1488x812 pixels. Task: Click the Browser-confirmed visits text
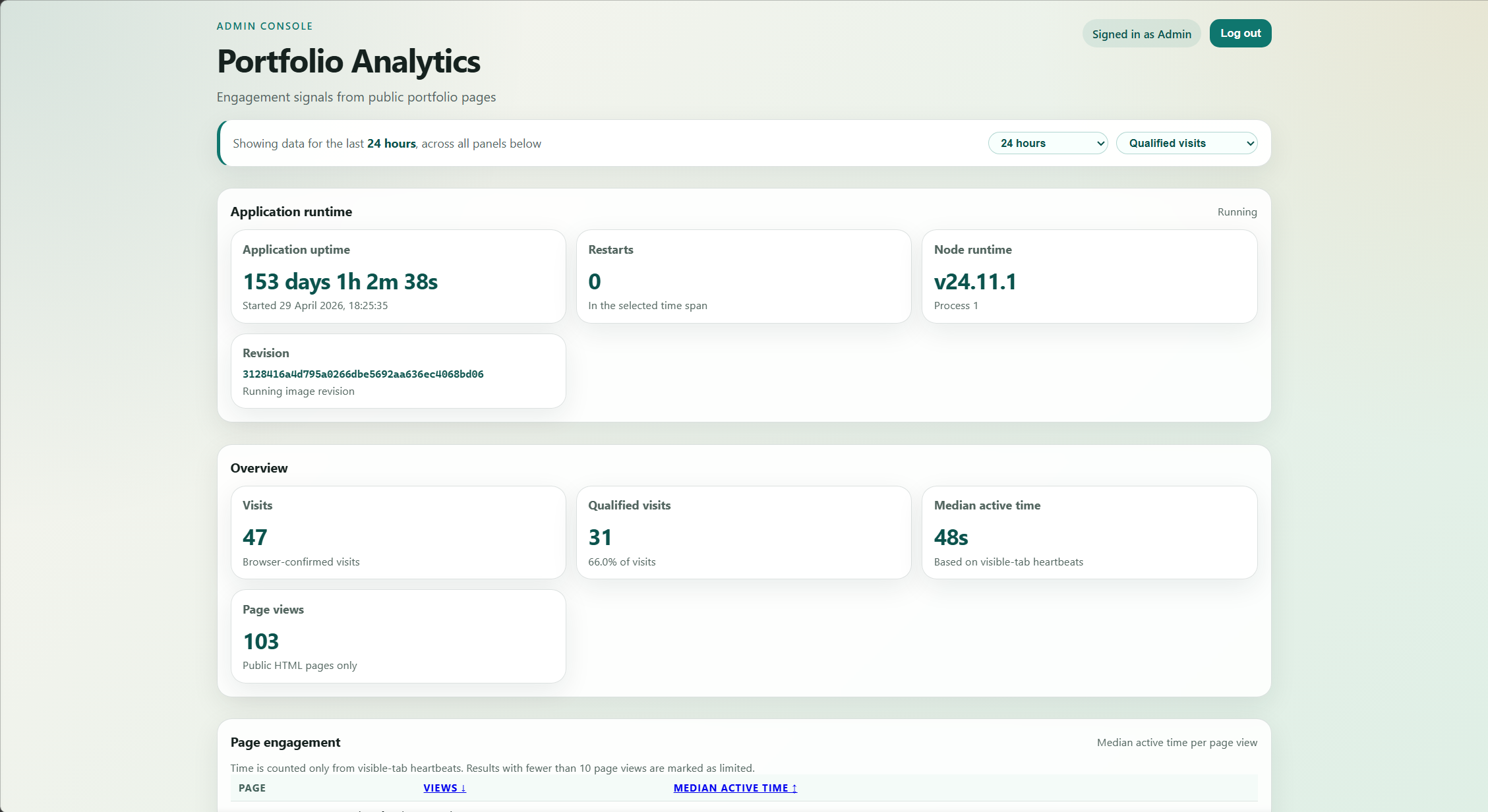pos(301,562)
